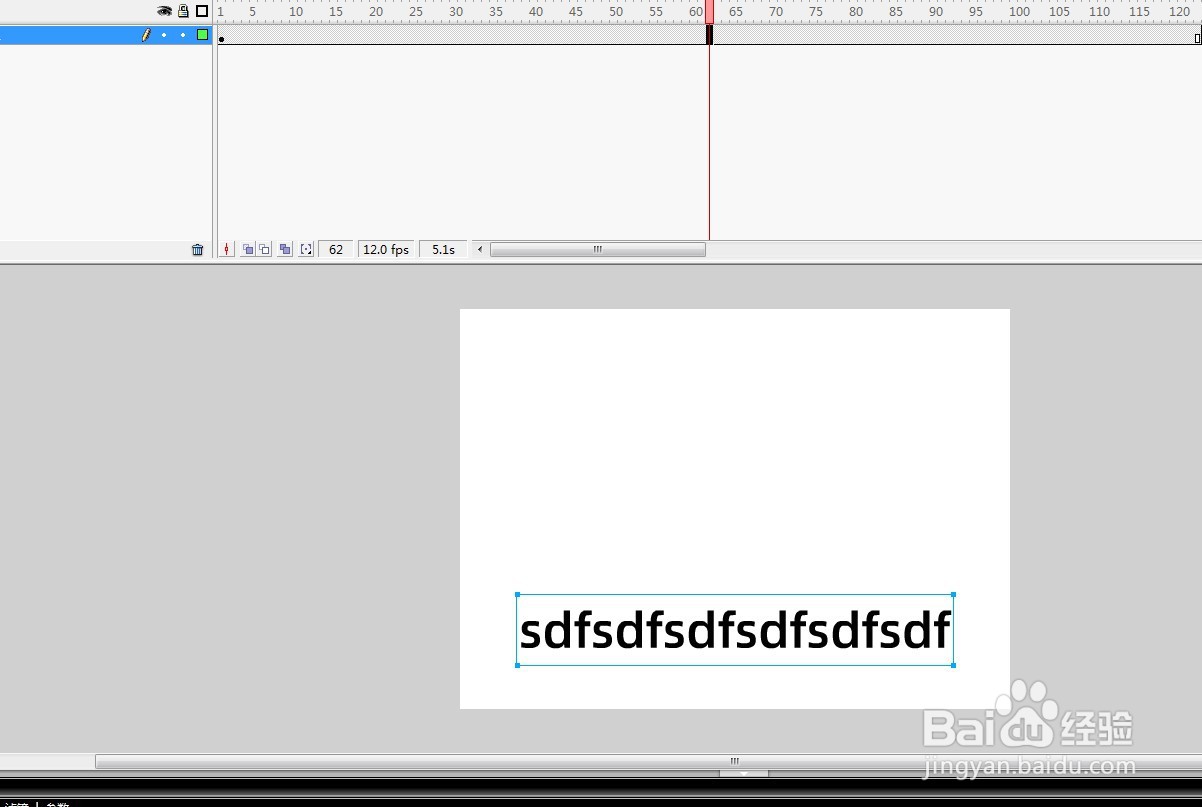
Task: Toggle the layer's lock dot under padlock column
Action: point(183,35)
